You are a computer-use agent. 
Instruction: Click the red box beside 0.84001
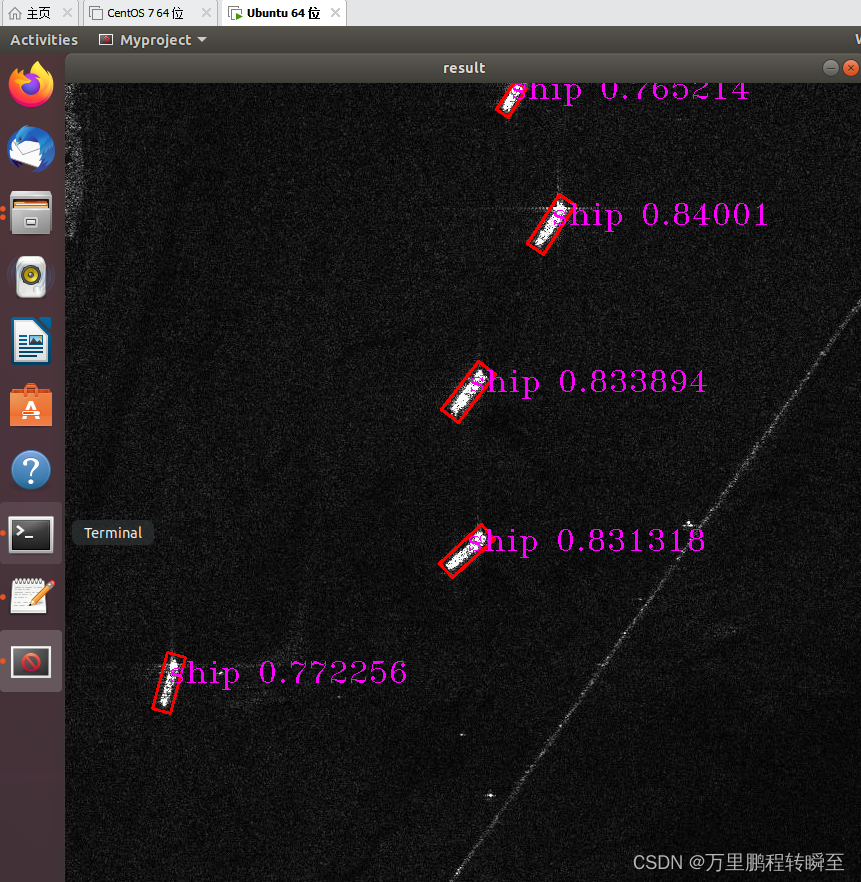pos(551,224)
